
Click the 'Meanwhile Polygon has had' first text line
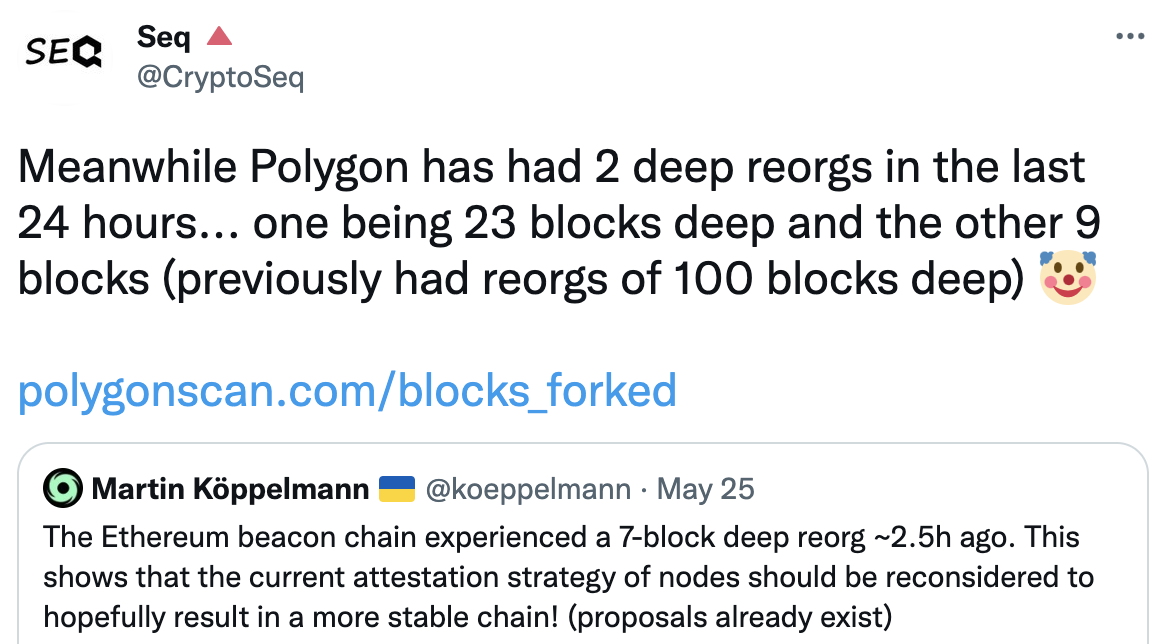550,167
